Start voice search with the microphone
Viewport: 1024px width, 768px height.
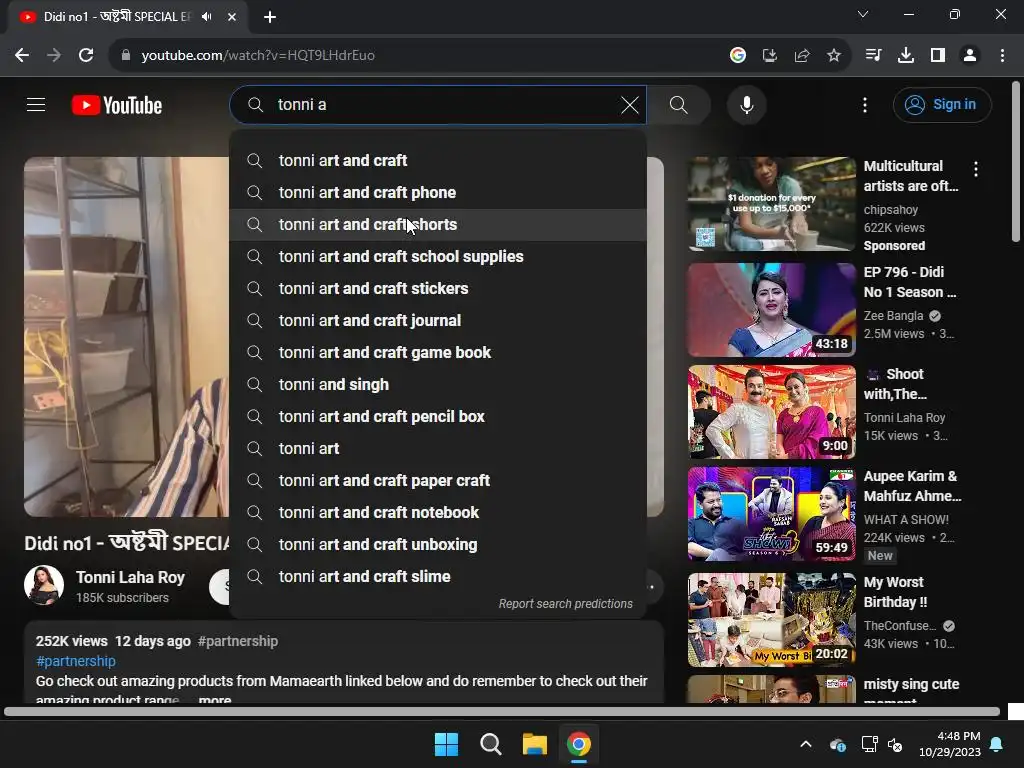click(x=746, y=104)
